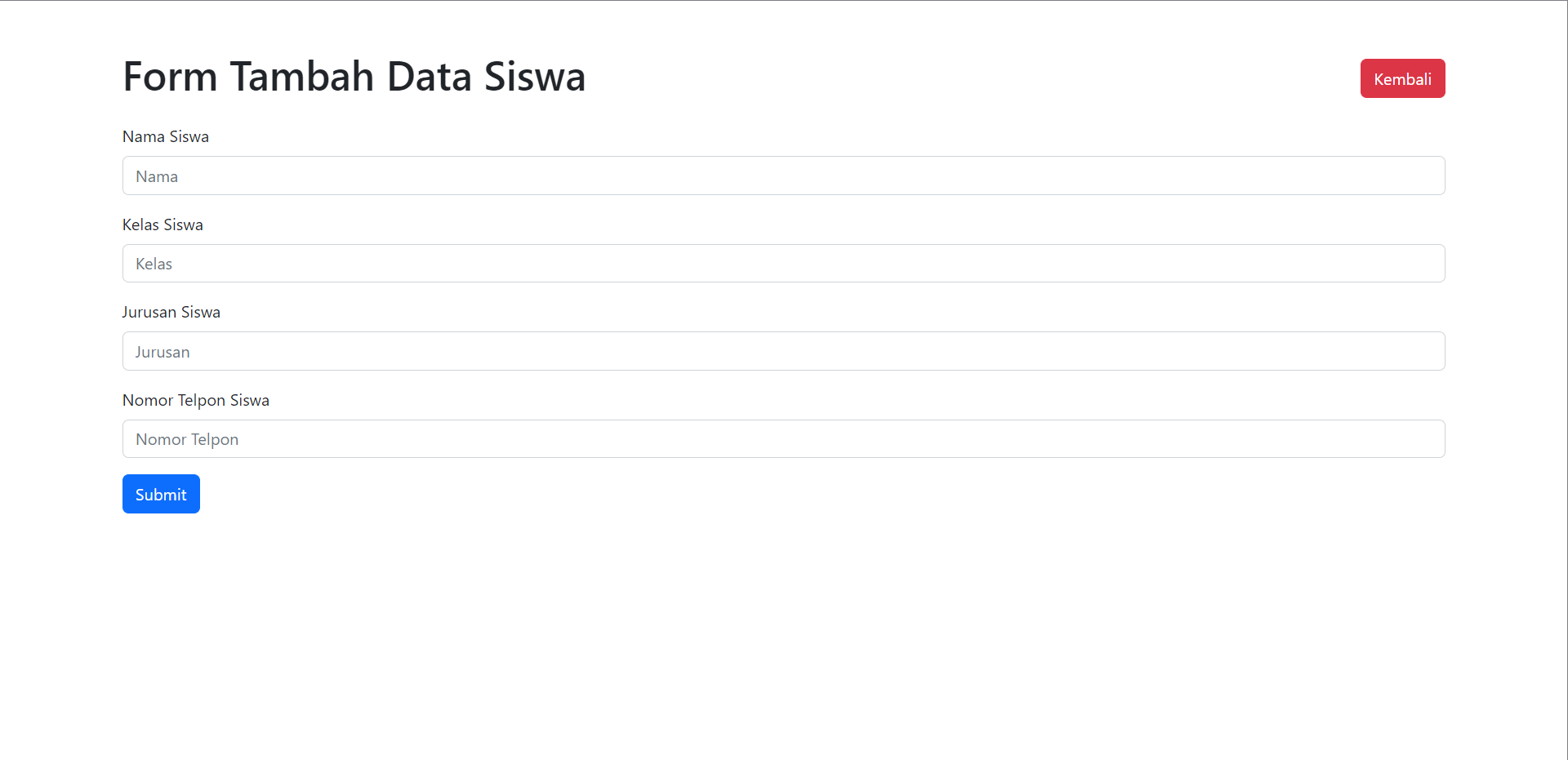Image resolution: width=1568 pixels, height=760 pixels.
Task: Click the "Form Tambah Data Siswa" heading
Action: 354,77
